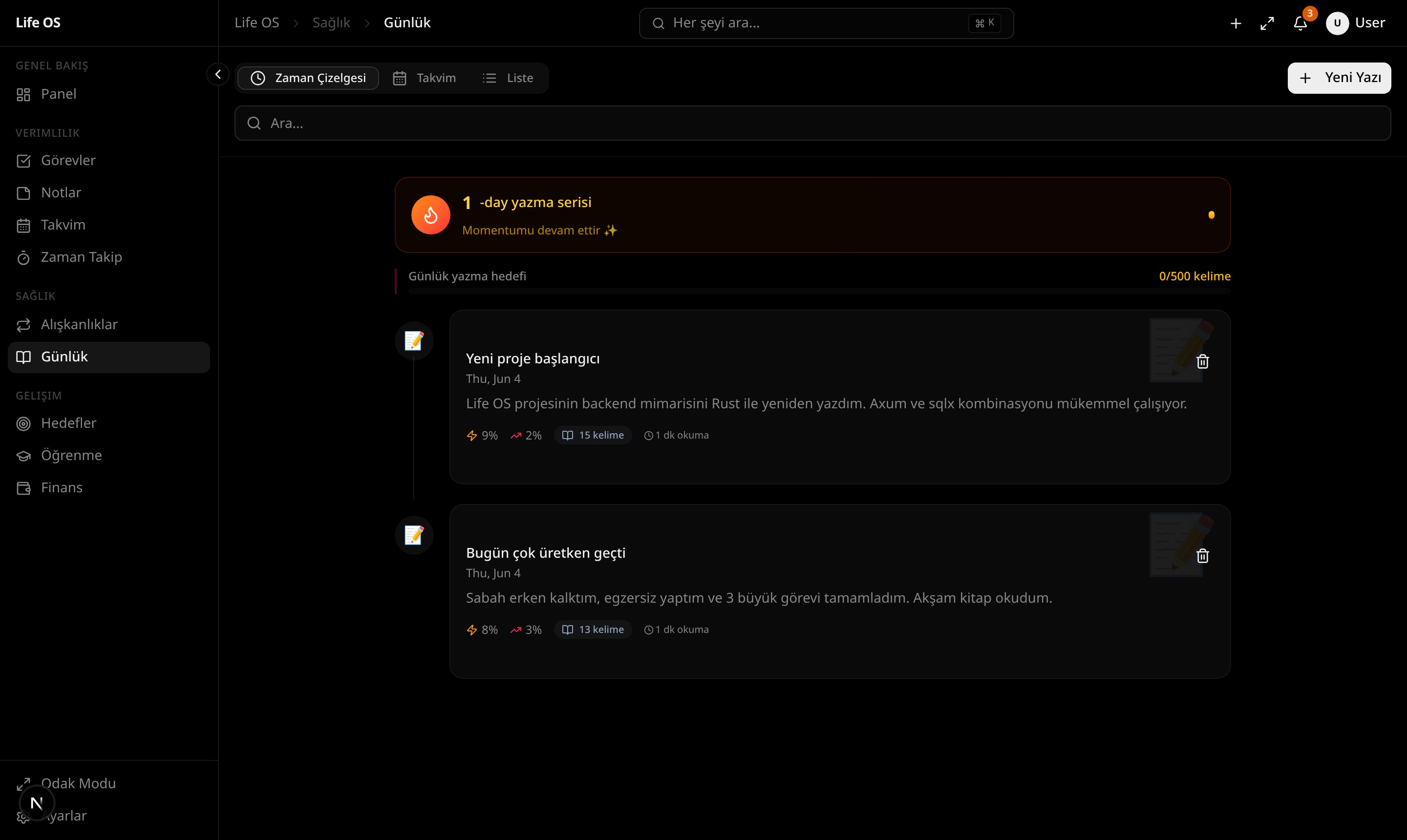Click the 9% energy lightning stat
This screenshot has height=840, width=1407.
(x=482, y=436)
